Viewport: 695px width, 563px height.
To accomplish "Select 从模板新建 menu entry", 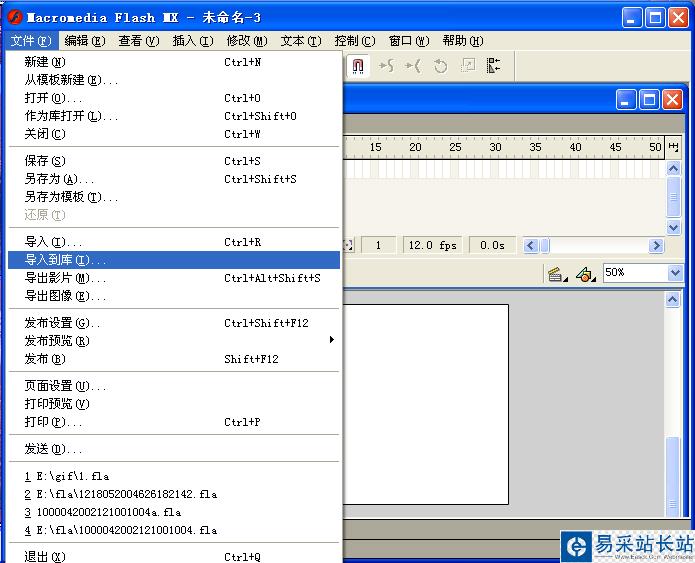I will pyautogui.click(x=174, y=80).
